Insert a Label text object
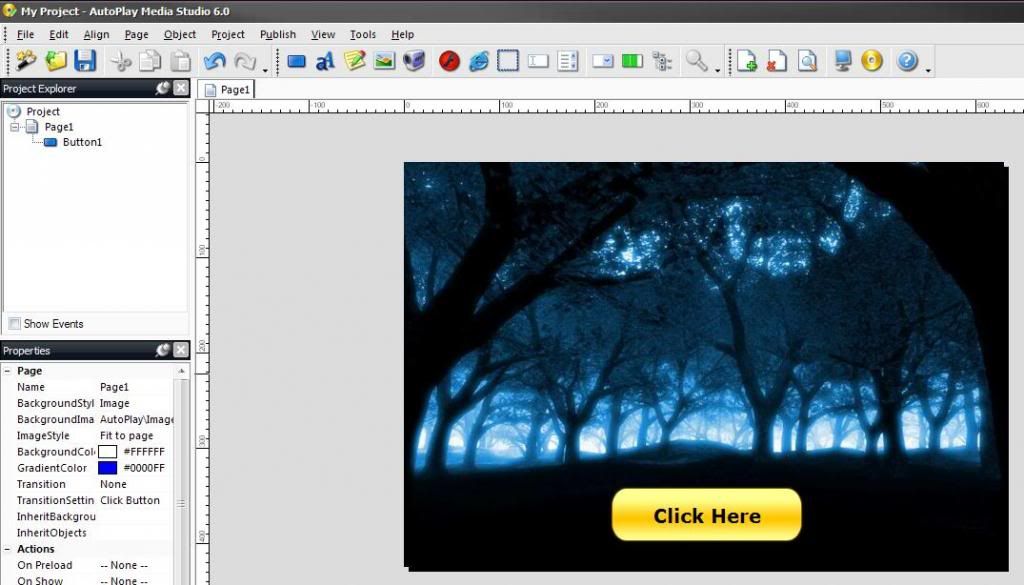The height and width of the screenshot is (585, 1024). (325, 61)
